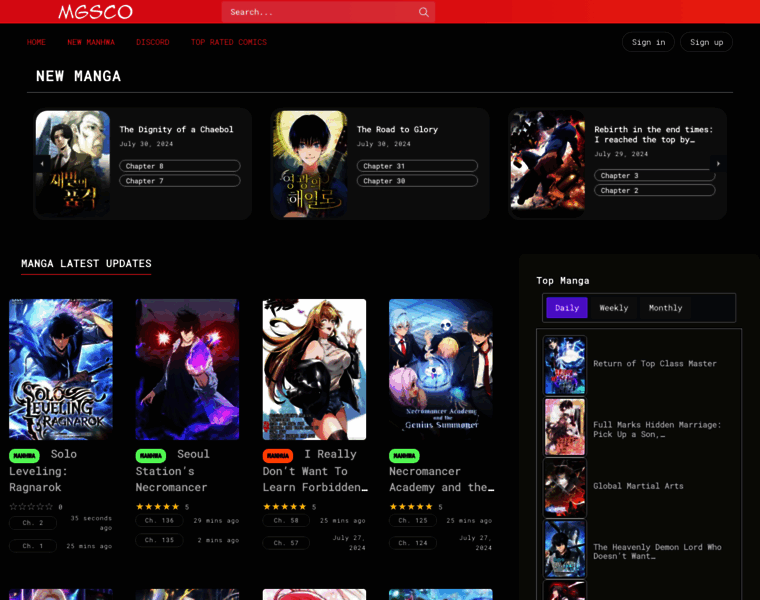Image resolution: width=760 pixels, height=600 pixels.
Task: Click star rating for I Really Don't Want
Action: (x=285, y=507)
